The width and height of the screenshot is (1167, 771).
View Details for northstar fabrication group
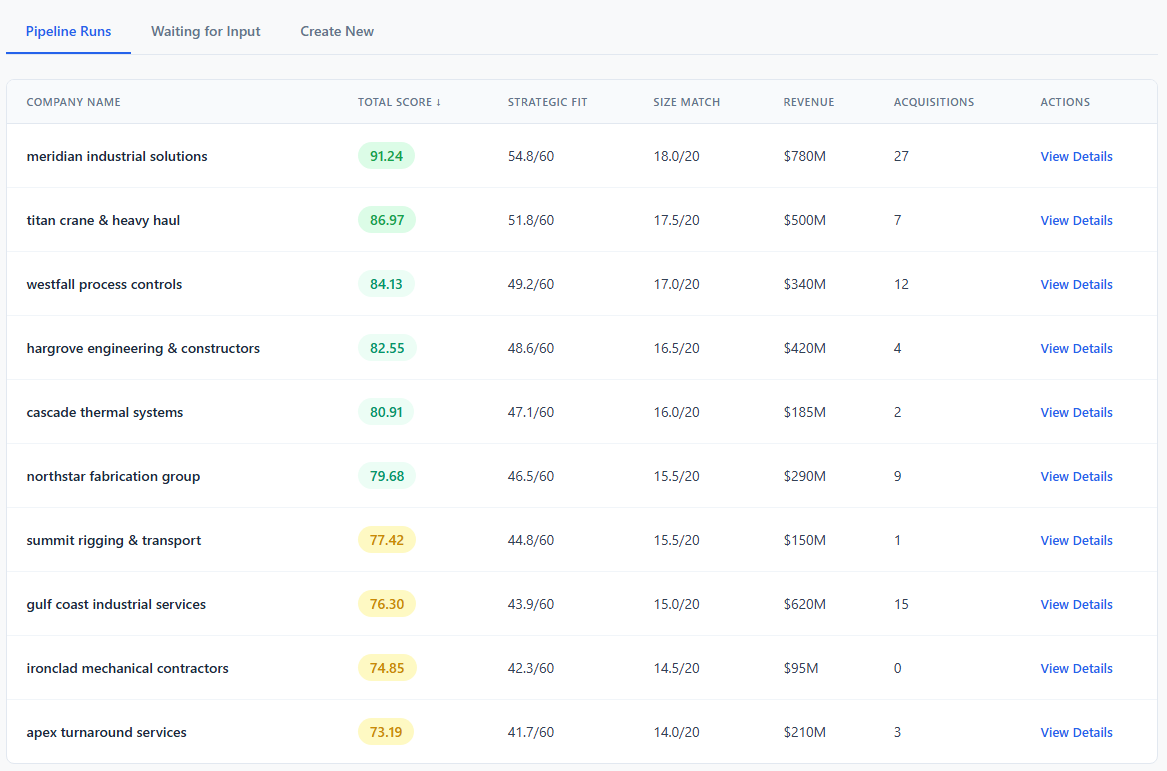[x=1076, y=476]
